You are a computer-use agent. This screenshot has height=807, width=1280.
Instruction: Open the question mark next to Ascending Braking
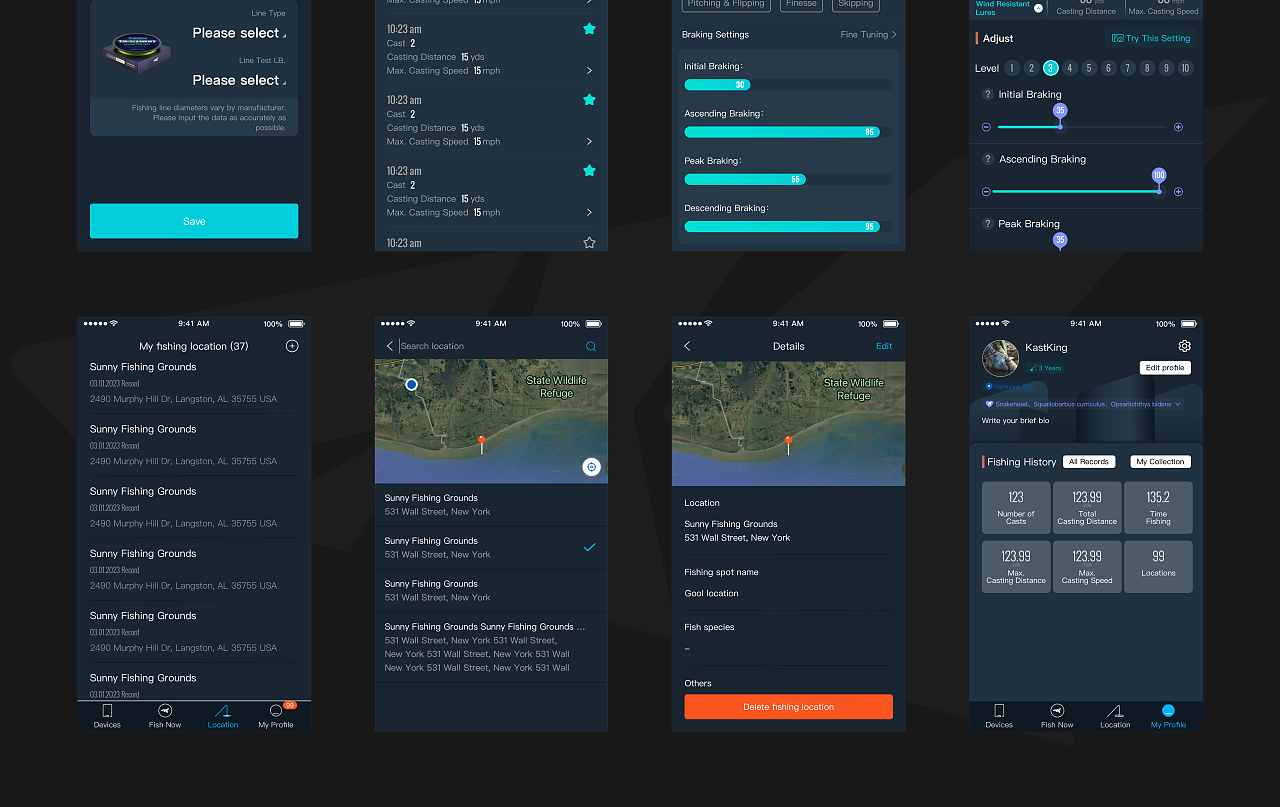(987, 159)
